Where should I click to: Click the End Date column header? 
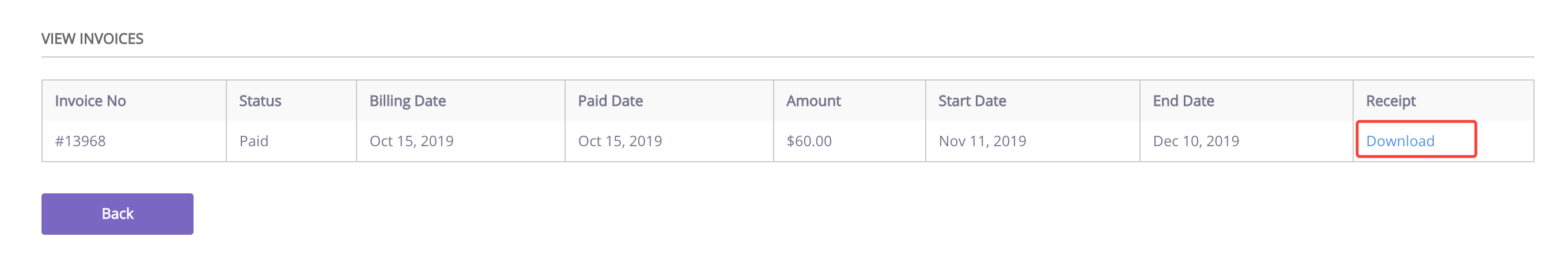pos(1183,101)
